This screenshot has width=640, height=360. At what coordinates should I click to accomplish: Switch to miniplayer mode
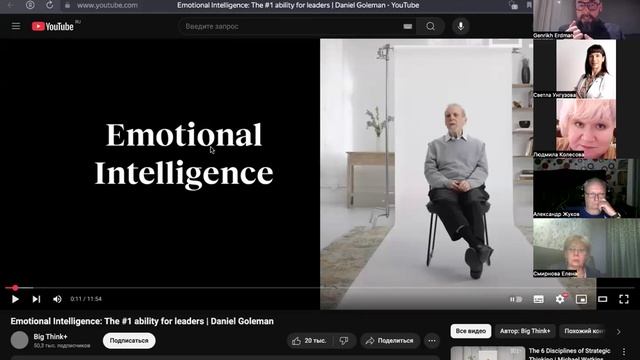coord(581,299)
